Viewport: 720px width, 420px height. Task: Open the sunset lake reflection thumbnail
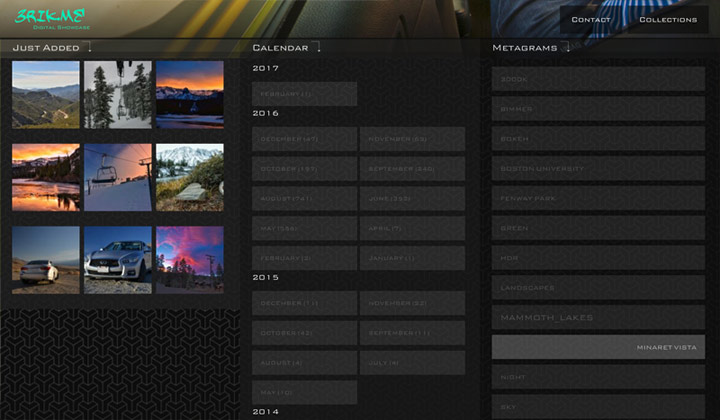pyautogui.click(x=46, y=177)
